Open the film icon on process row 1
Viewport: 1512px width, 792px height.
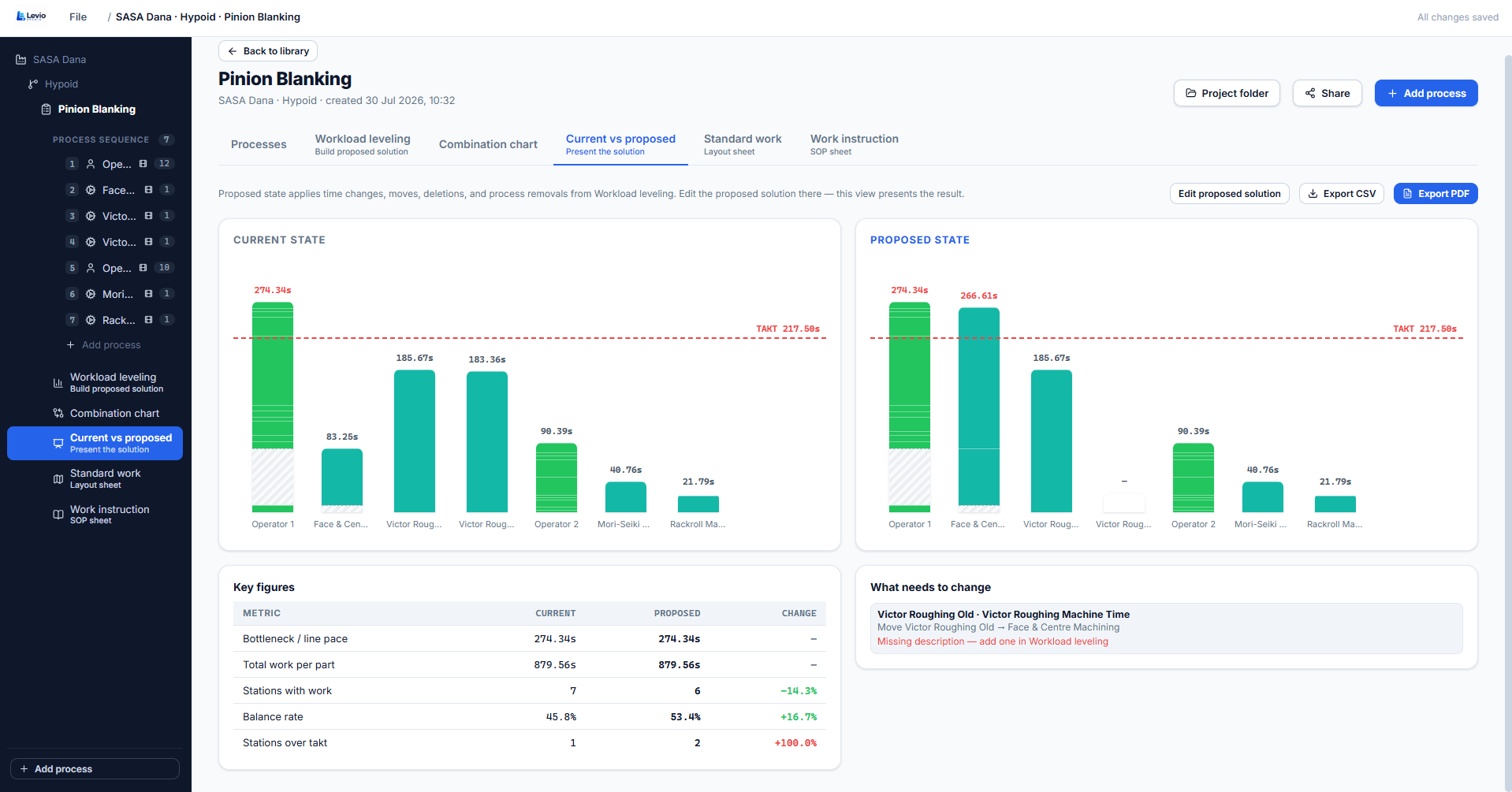[143, 164]
